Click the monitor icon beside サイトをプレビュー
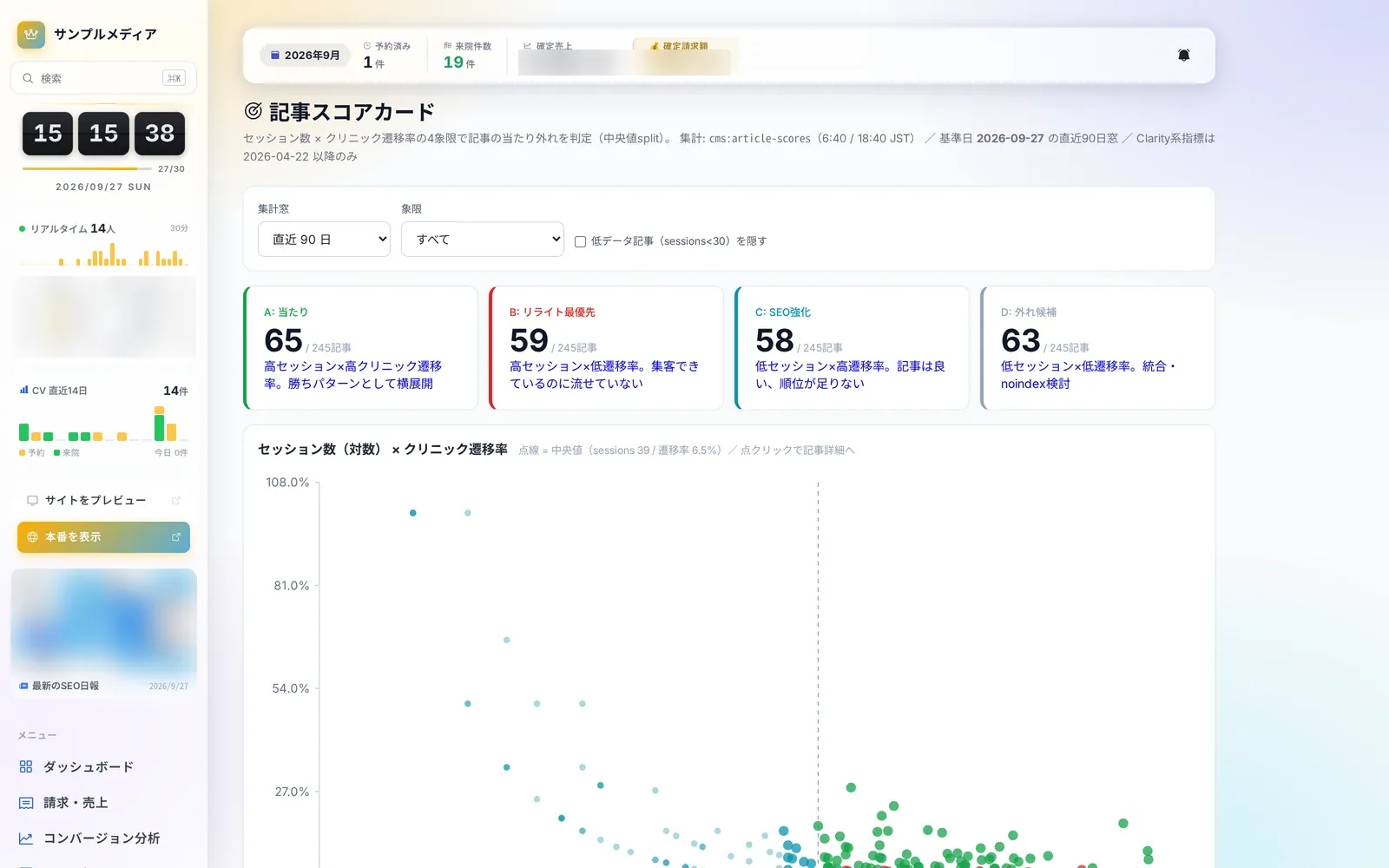This screenshot has width=1389, height=868. (x=32, y=501)
